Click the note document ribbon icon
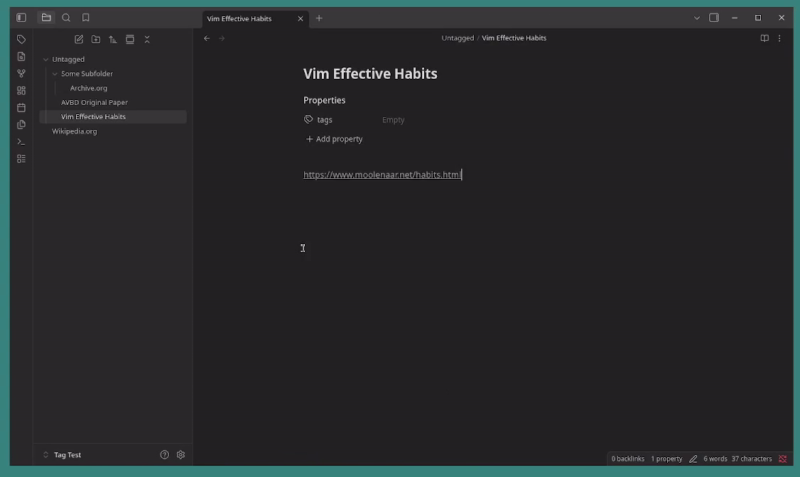The height and width of the screenshot is (477, 800). [21, 57]
